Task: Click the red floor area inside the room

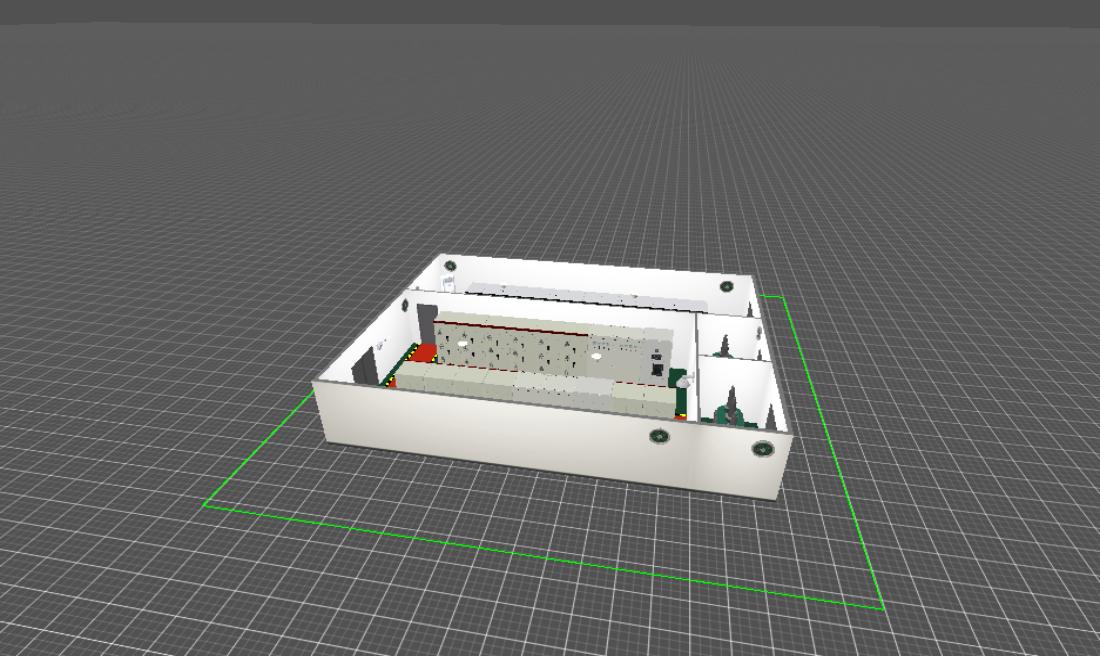Action: point(424,354)
